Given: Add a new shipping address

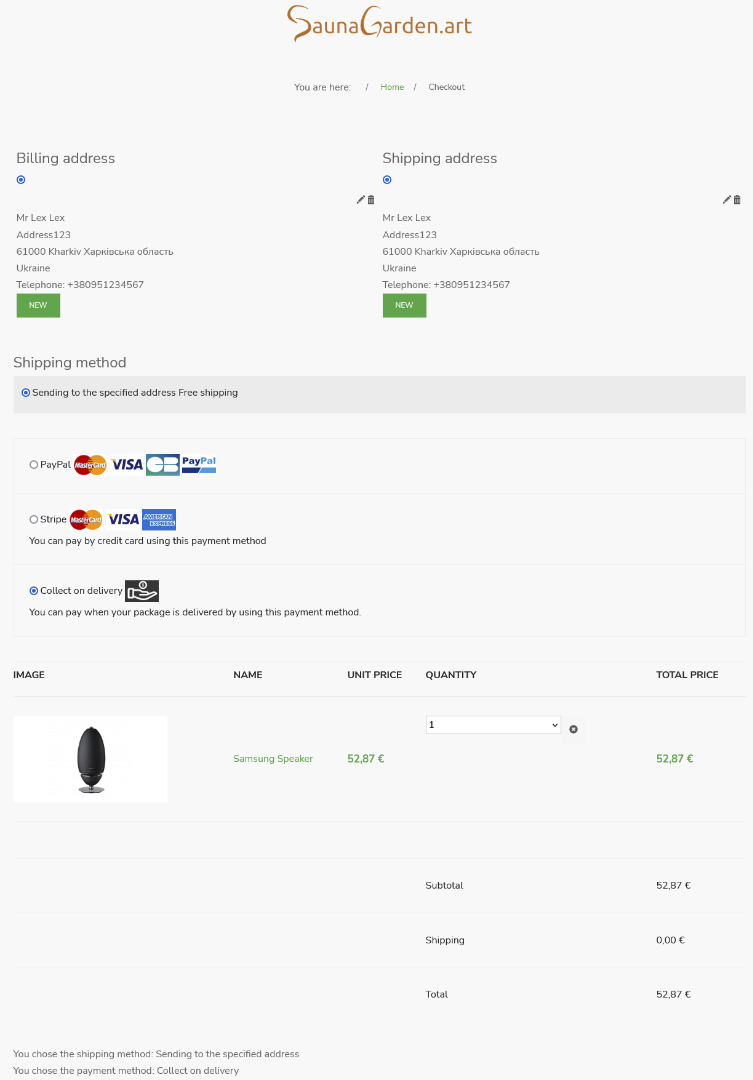Looking at the screenshot, I should 404,305.
